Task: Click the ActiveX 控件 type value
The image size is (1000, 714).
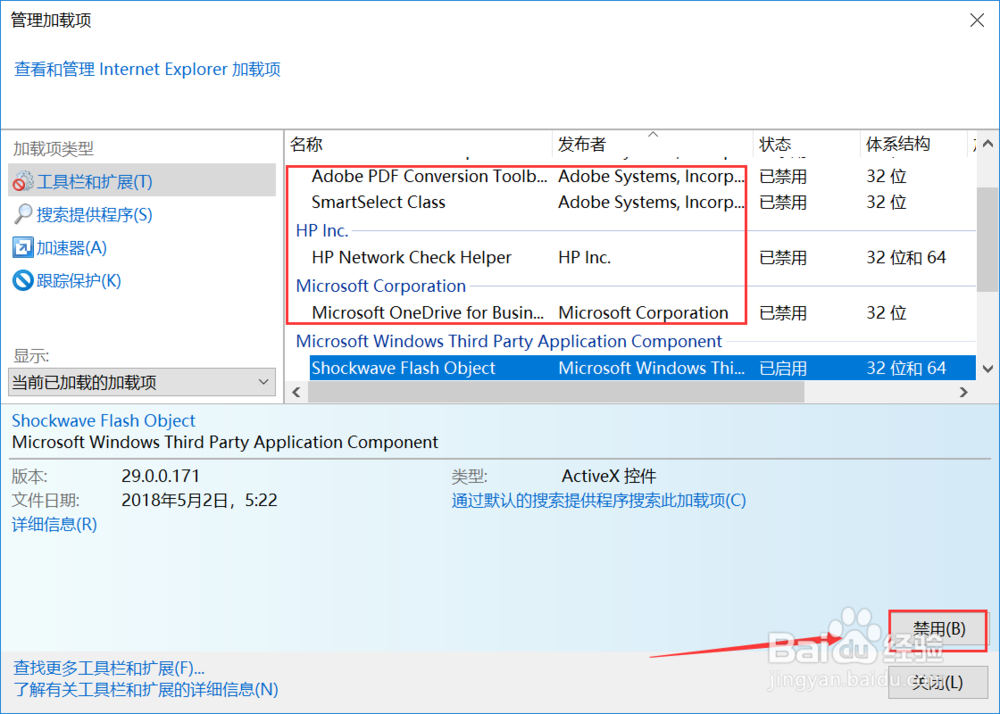Action: [x=609, y=476]
